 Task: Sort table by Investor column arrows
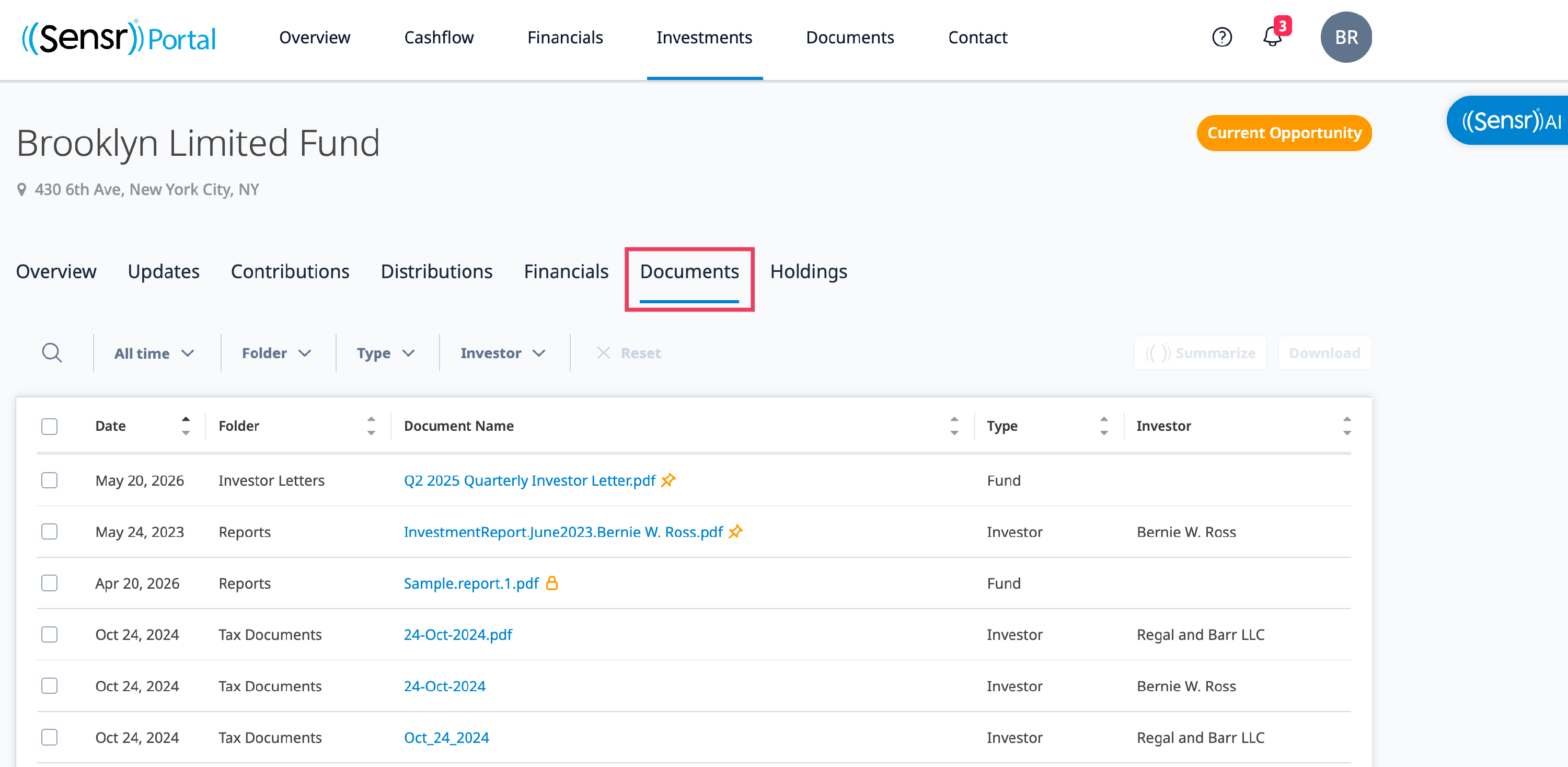click(1347, 426)
